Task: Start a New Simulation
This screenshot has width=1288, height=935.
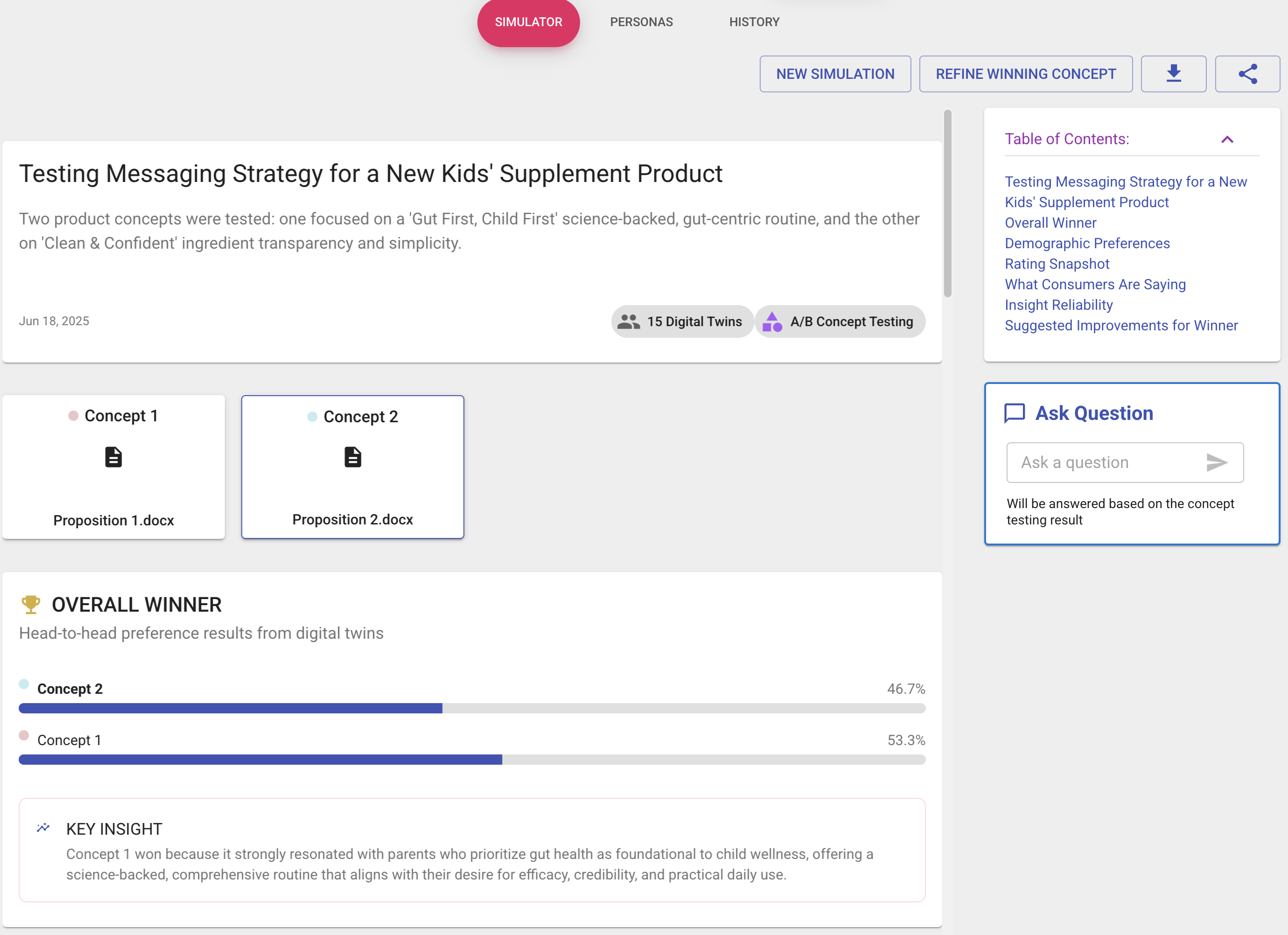Action: (835, 74)
